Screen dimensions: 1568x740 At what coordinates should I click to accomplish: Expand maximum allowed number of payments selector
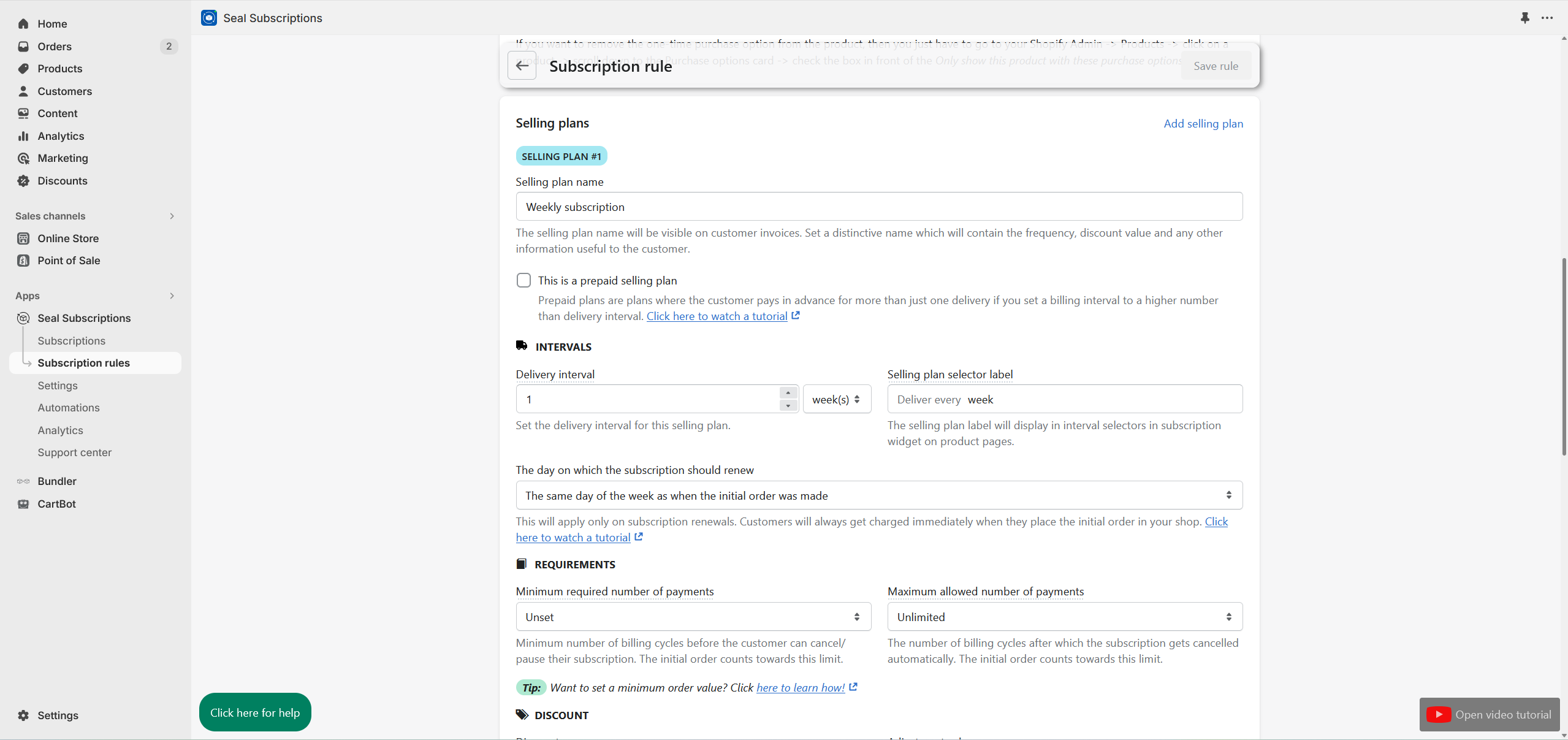point(1064,617)
